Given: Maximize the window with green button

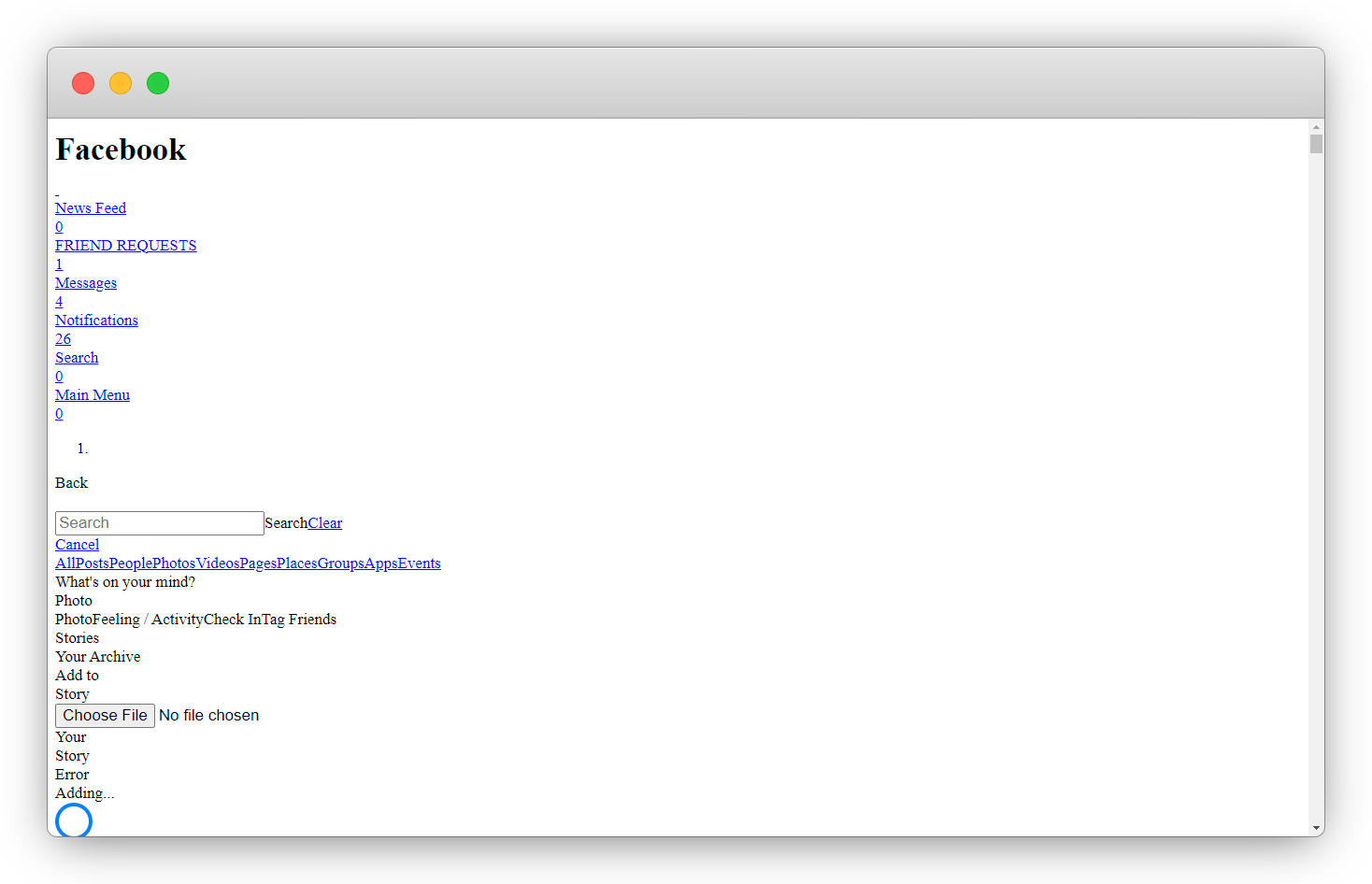Looking at the screenshot, I should point(158,83).
